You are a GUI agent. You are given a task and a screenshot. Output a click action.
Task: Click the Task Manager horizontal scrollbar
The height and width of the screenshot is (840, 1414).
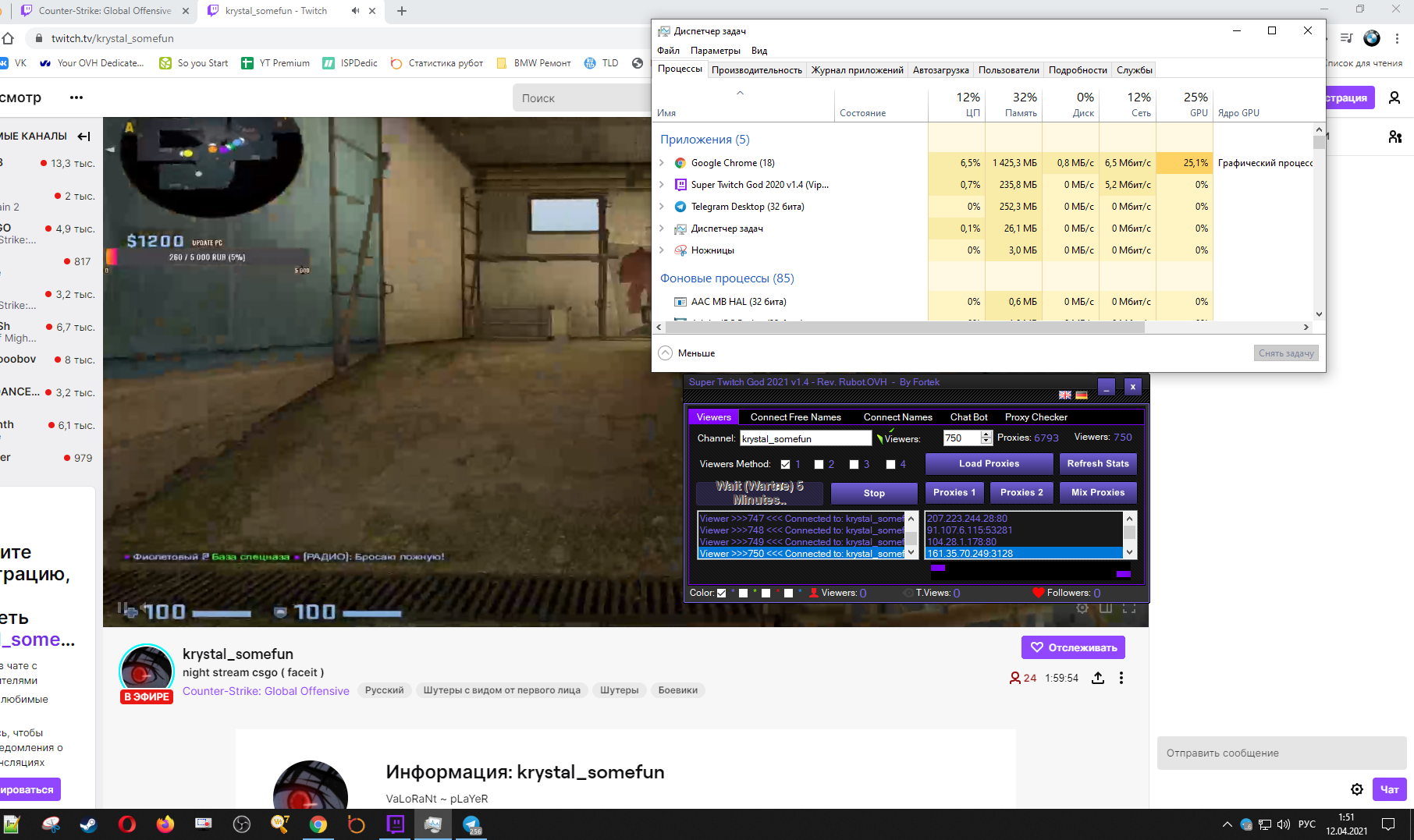(897, 327)
